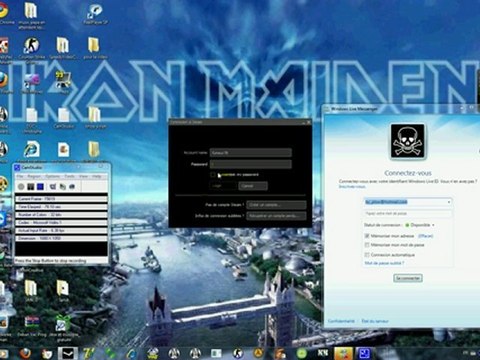
Task: Open the File menu in CamStudio
Action: tap(20, 176)
